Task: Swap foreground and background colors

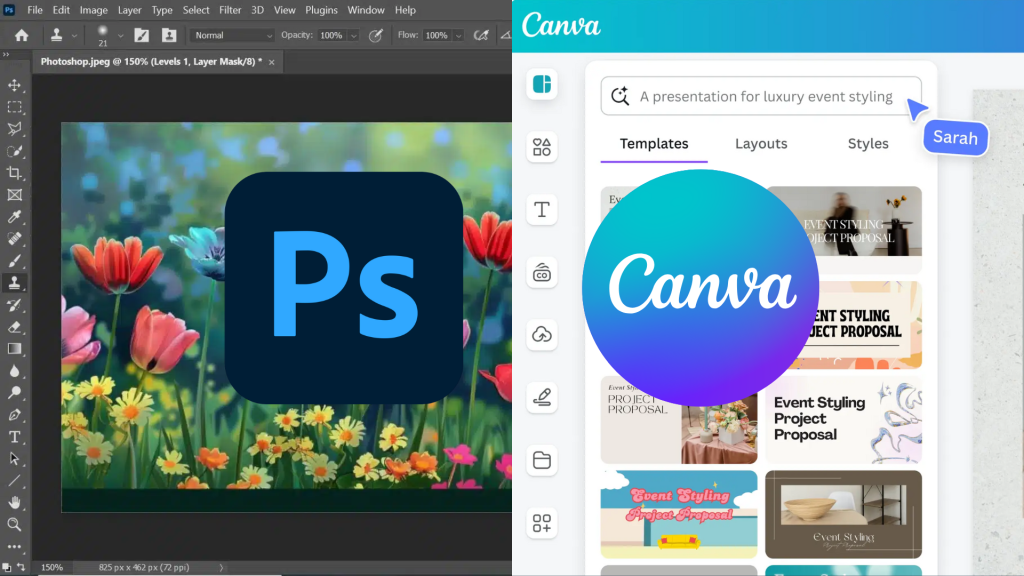Action: (22, 567)
